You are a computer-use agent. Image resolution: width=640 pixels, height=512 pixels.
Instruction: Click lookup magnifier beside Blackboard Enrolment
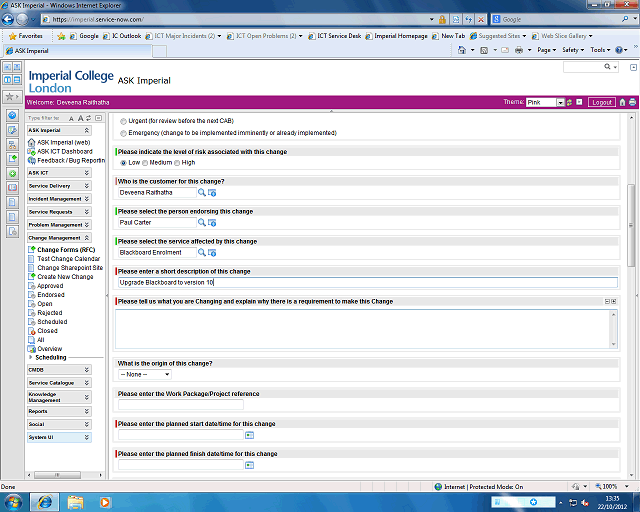201,252
